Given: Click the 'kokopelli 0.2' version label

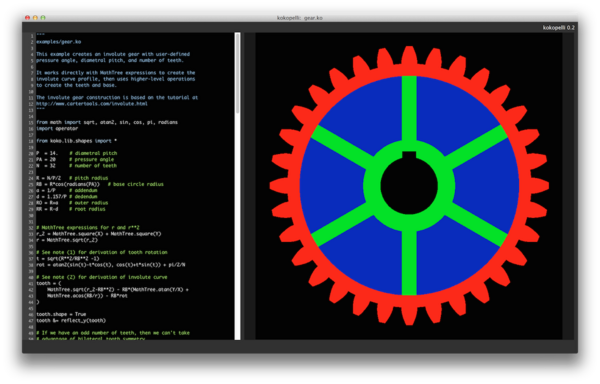Looking at the screenshot, I should (558, 28).
